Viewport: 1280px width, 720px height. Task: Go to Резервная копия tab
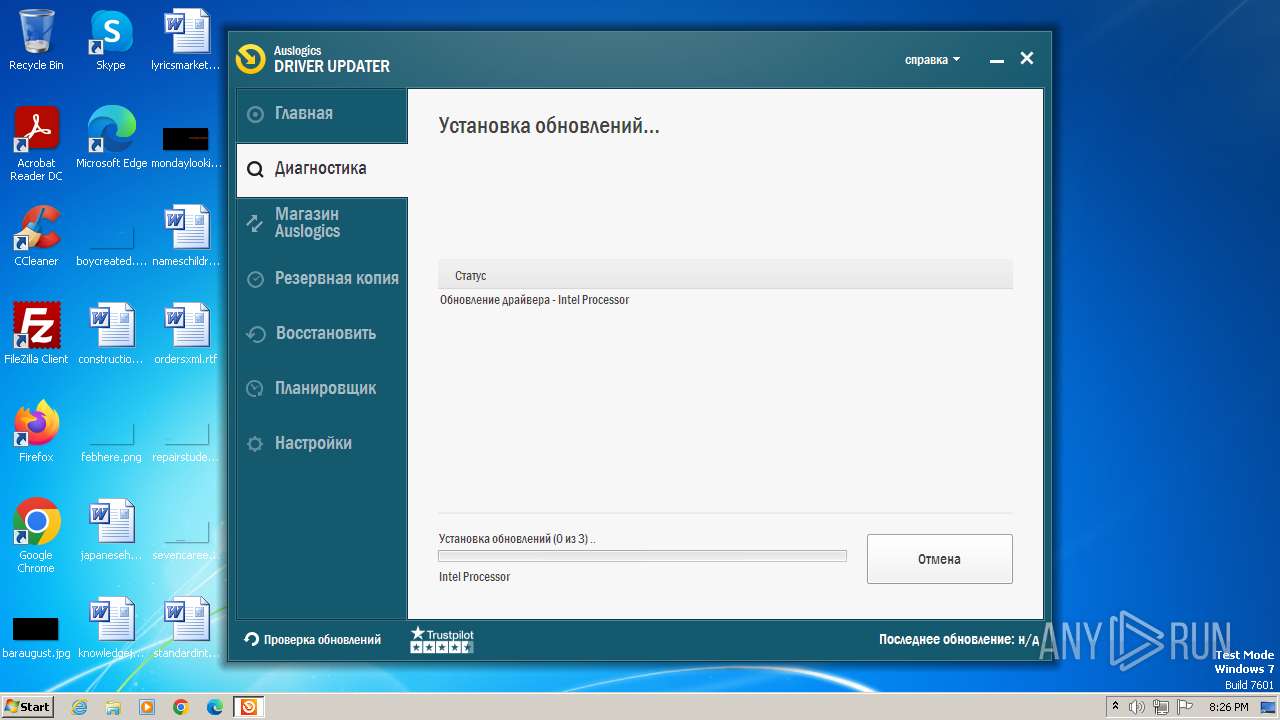pos(321,278)
